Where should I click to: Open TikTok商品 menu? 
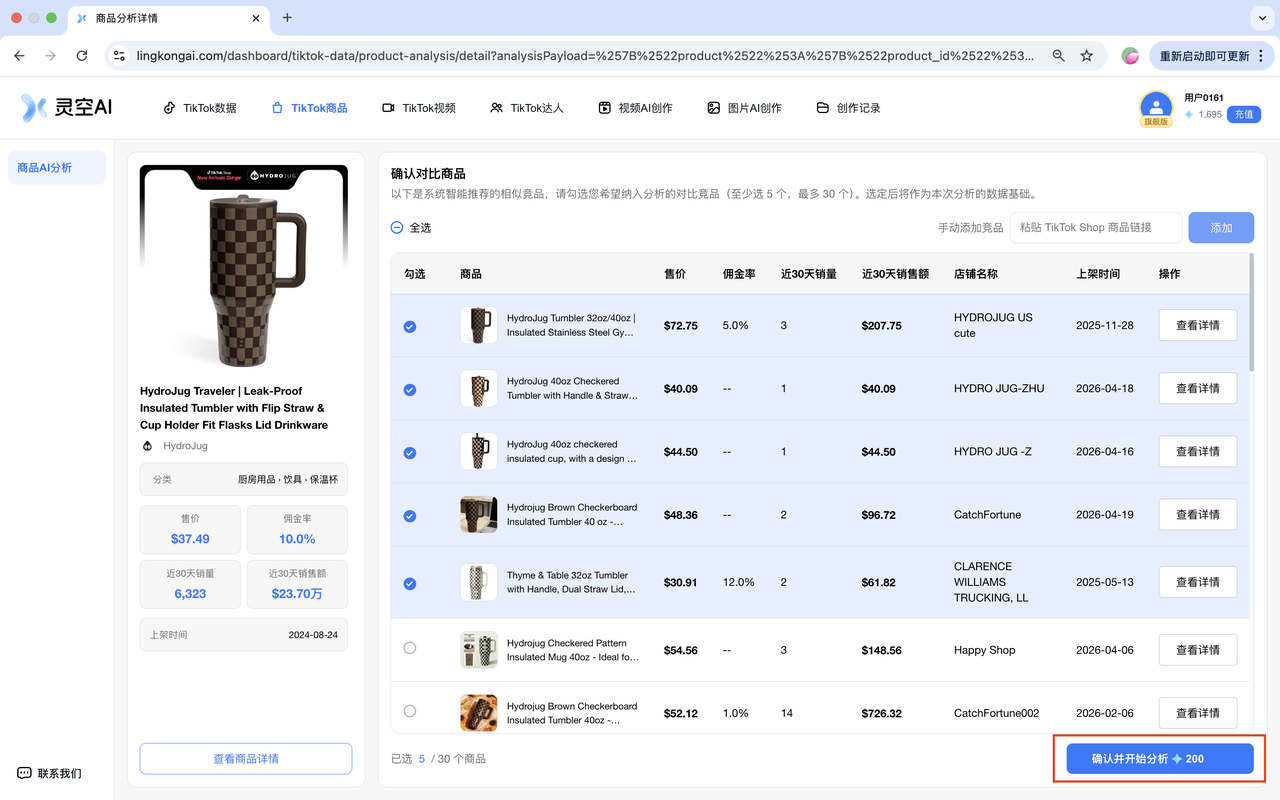pos(309,108)
